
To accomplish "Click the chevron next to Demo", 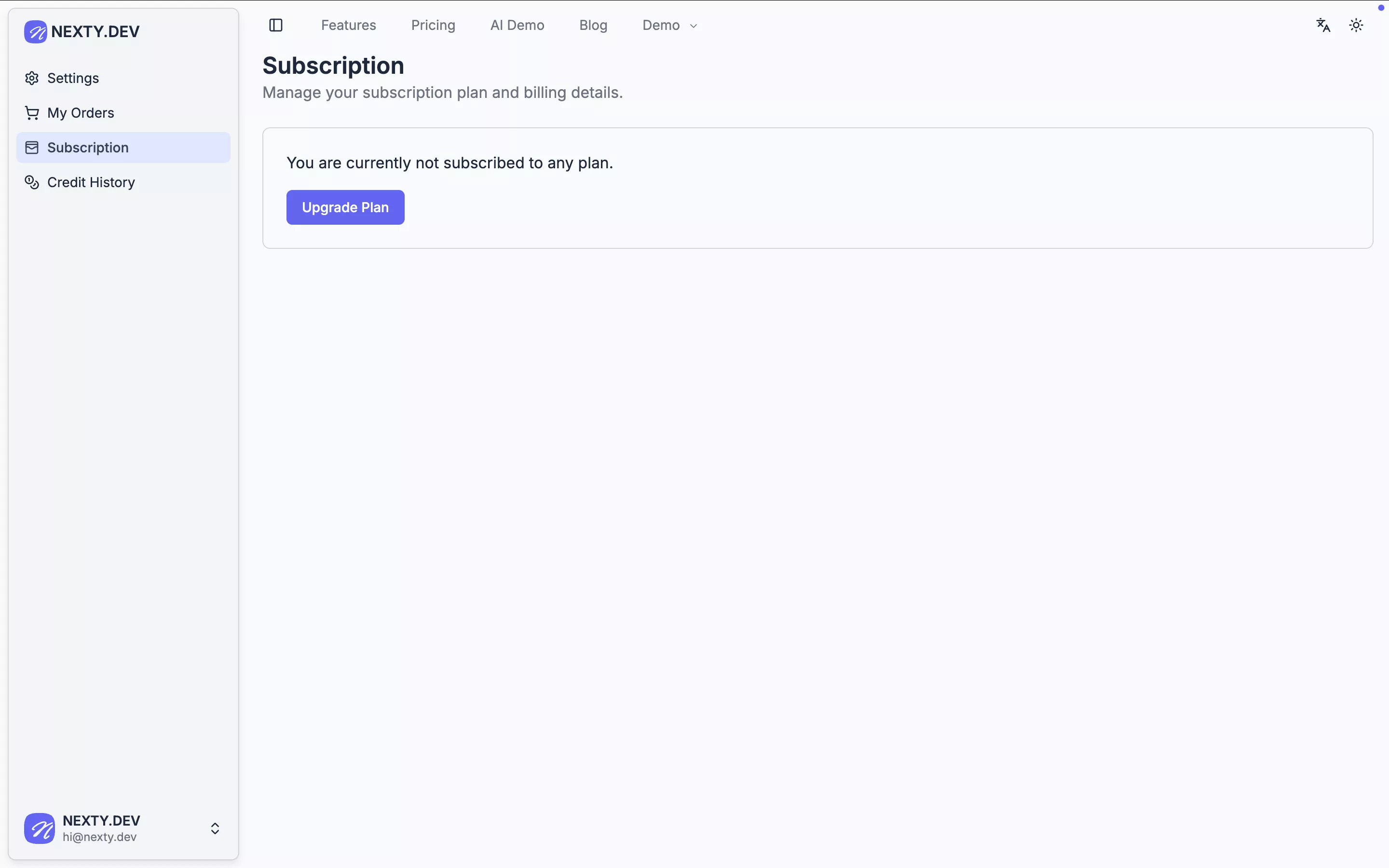I will [694, 26].
